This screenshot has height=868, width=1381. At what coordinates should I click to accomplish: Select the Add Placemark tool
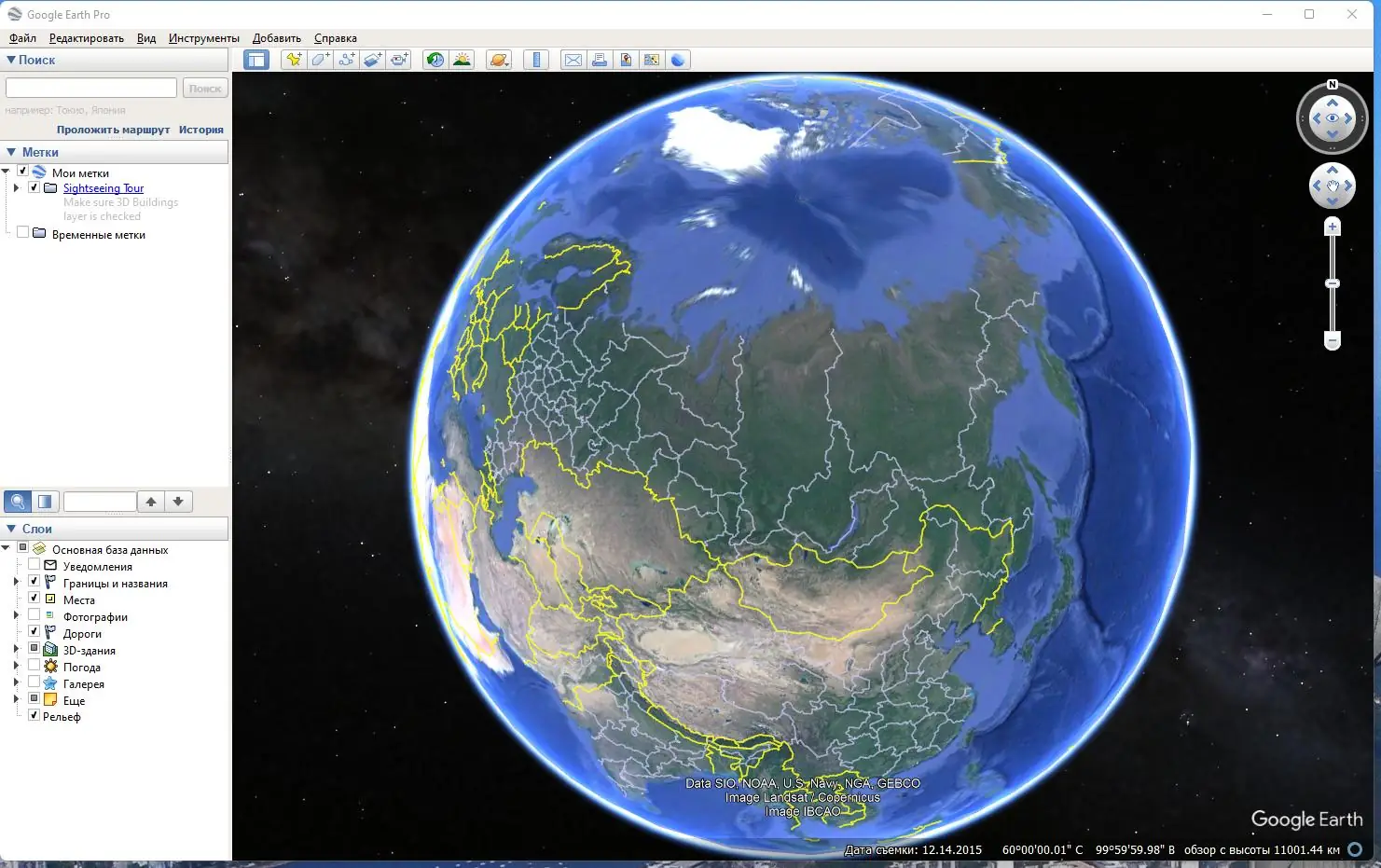pyautogui.click(x=293, y=59)
